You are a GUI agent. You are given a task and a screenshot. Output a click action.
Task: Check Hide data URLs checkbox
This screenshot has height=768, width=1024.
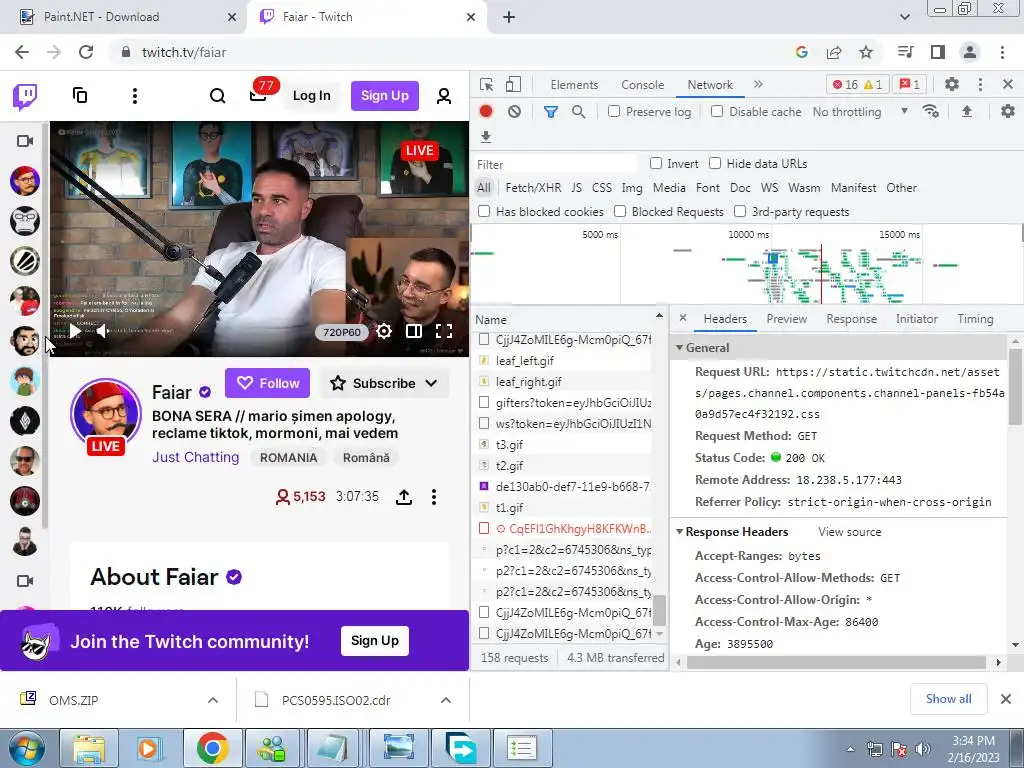point(715,163)
